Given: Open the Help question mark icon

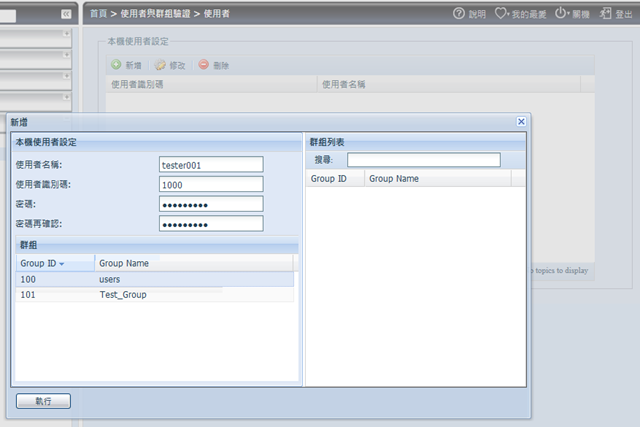Looking at the screenshot, I should pos(459,13).
